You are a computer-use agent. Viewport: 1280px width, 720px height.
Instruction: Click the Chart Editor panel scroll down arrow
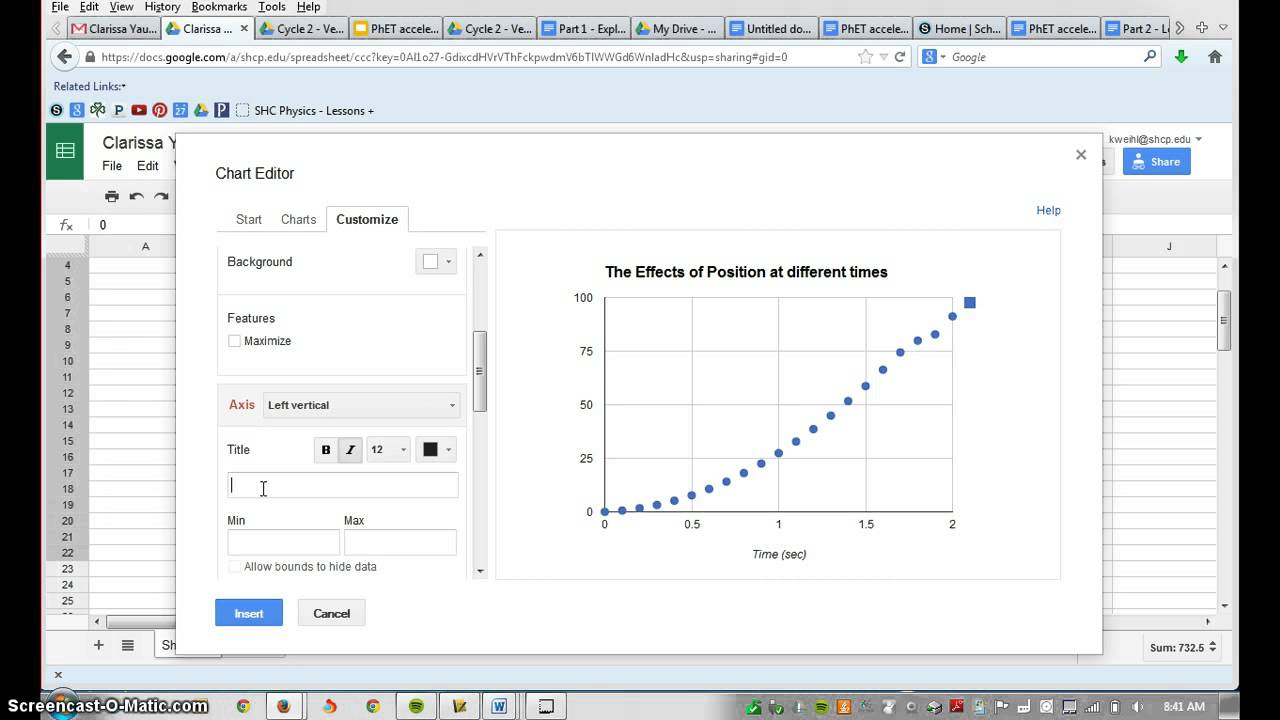coord(479,571)
